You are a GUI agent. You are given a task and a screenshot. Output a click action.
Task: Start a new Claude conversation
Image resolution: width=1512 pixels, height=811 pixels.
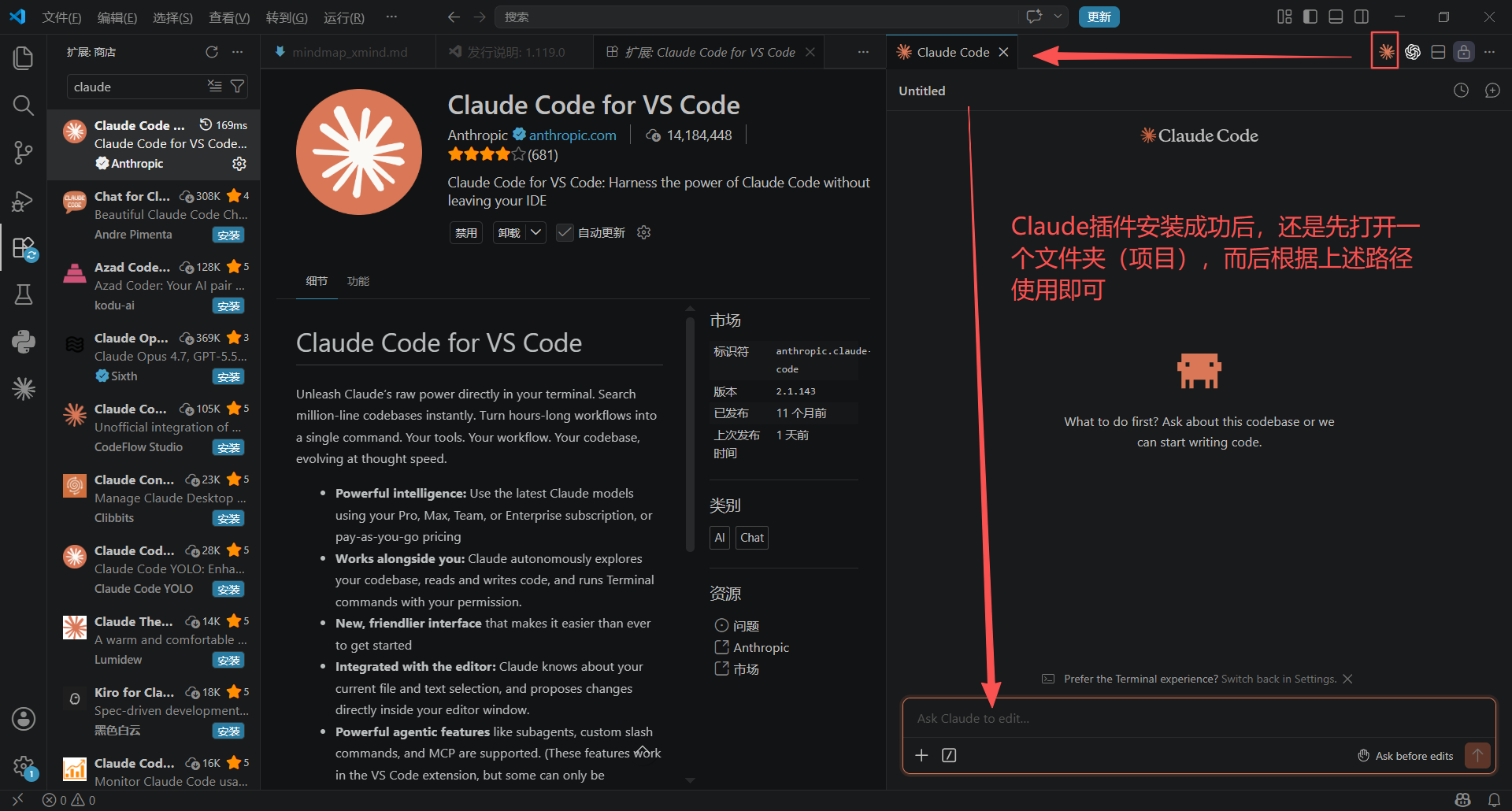[1492, 91]
